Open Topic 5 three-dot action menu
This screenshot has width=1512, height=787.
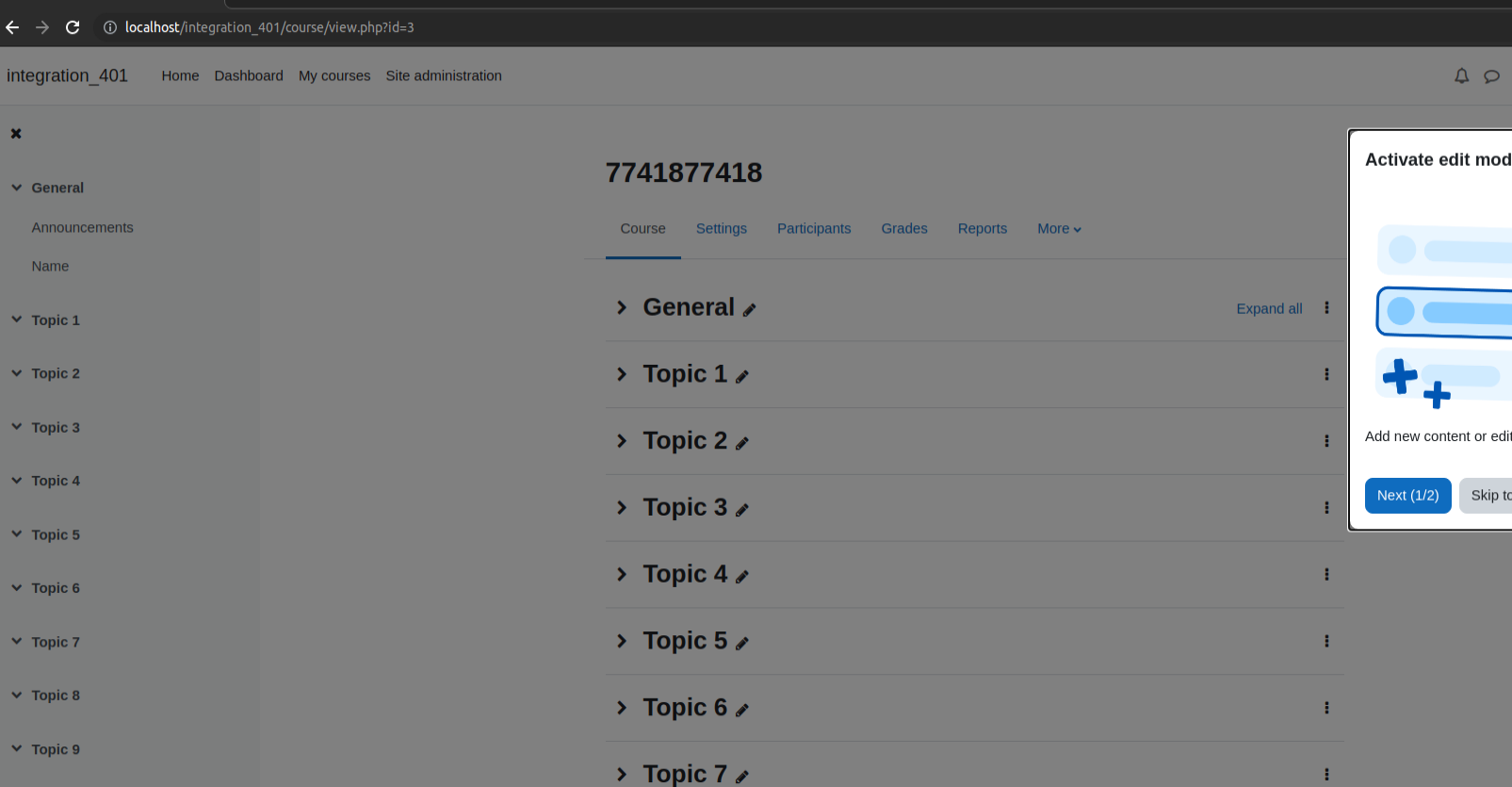(1326, 641)
